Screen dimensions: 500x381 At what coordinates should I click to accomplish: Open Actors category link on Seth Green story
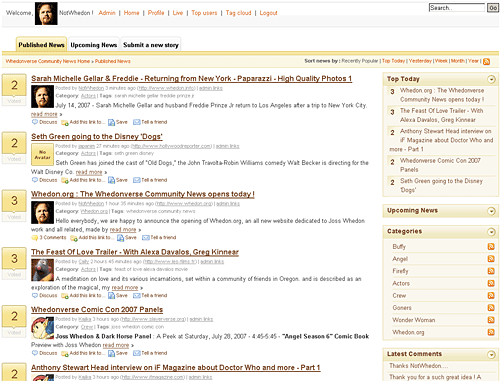(x=88, y=153)
